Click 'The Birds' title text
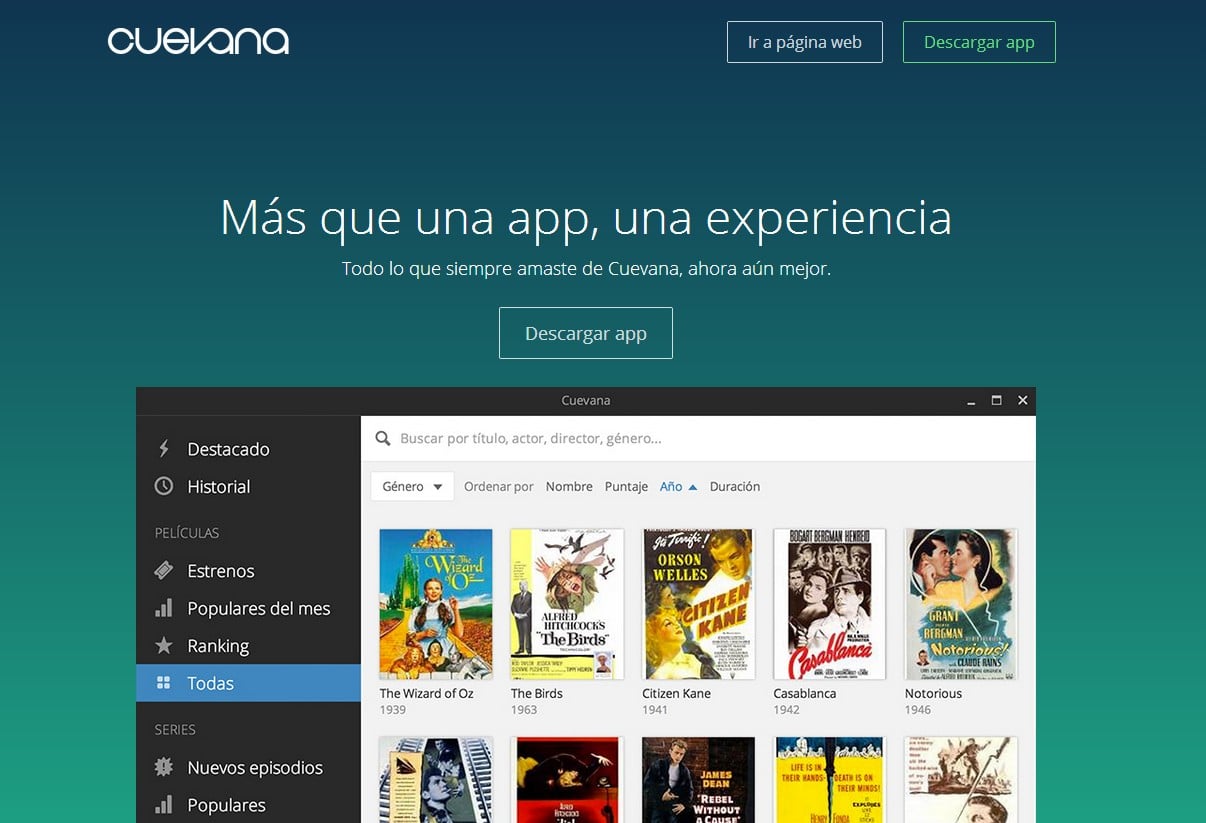1206x823 pixels. 537,693
